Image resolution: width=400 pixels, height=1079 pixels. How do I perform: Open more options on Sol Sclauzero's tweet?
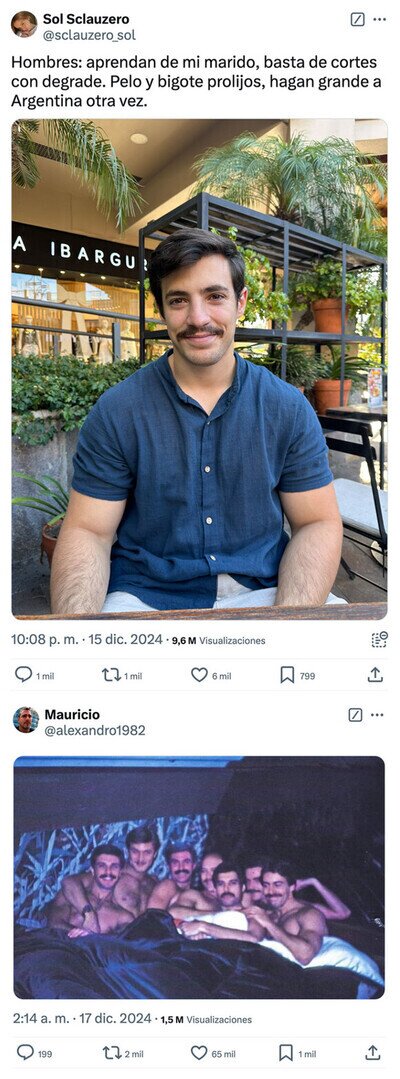pyautogui.click(x=379, y=19)
